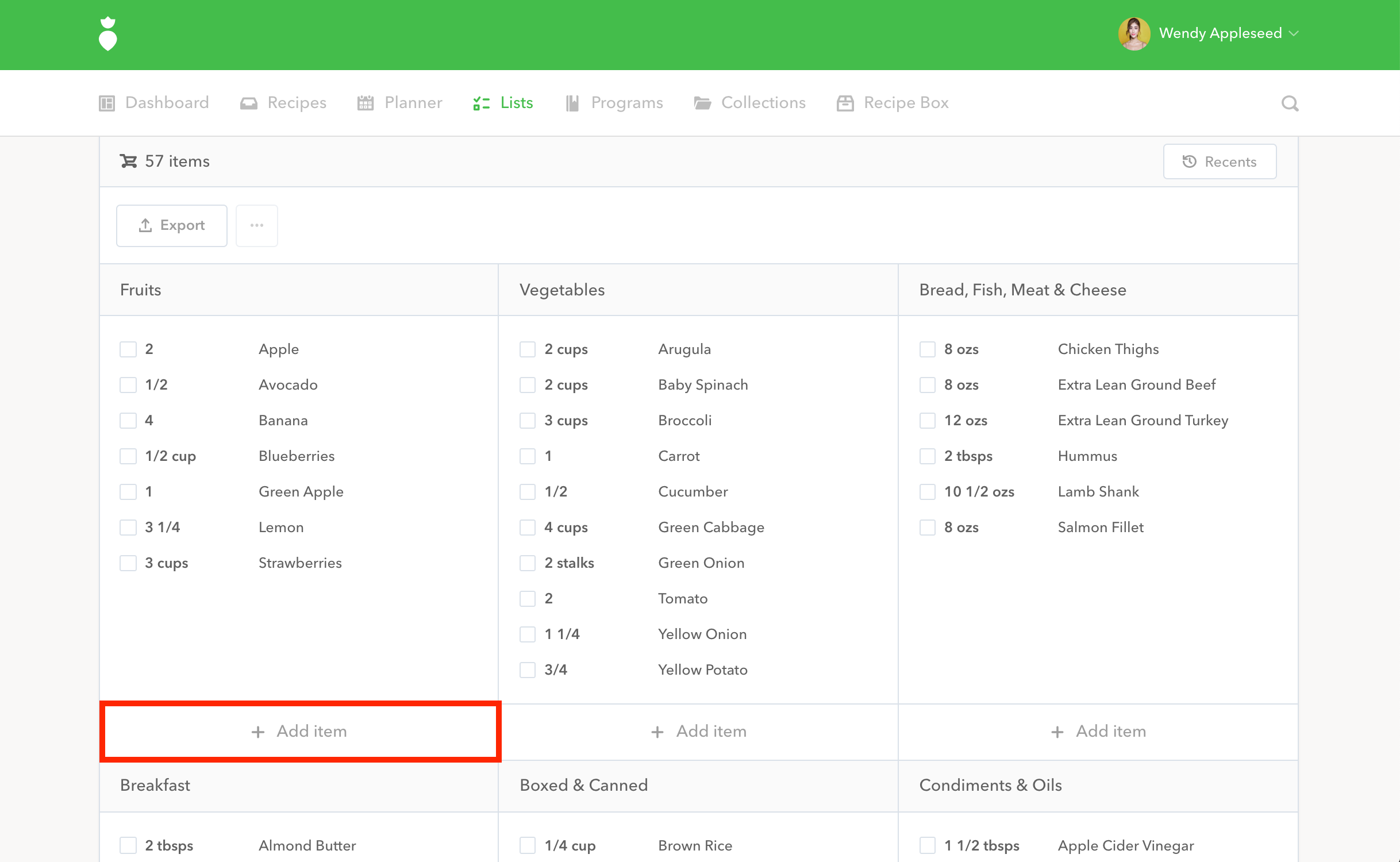1400x862 pixels.
Task: Click the shopping cart icon beside 57 items
Action: pos(128,161)
